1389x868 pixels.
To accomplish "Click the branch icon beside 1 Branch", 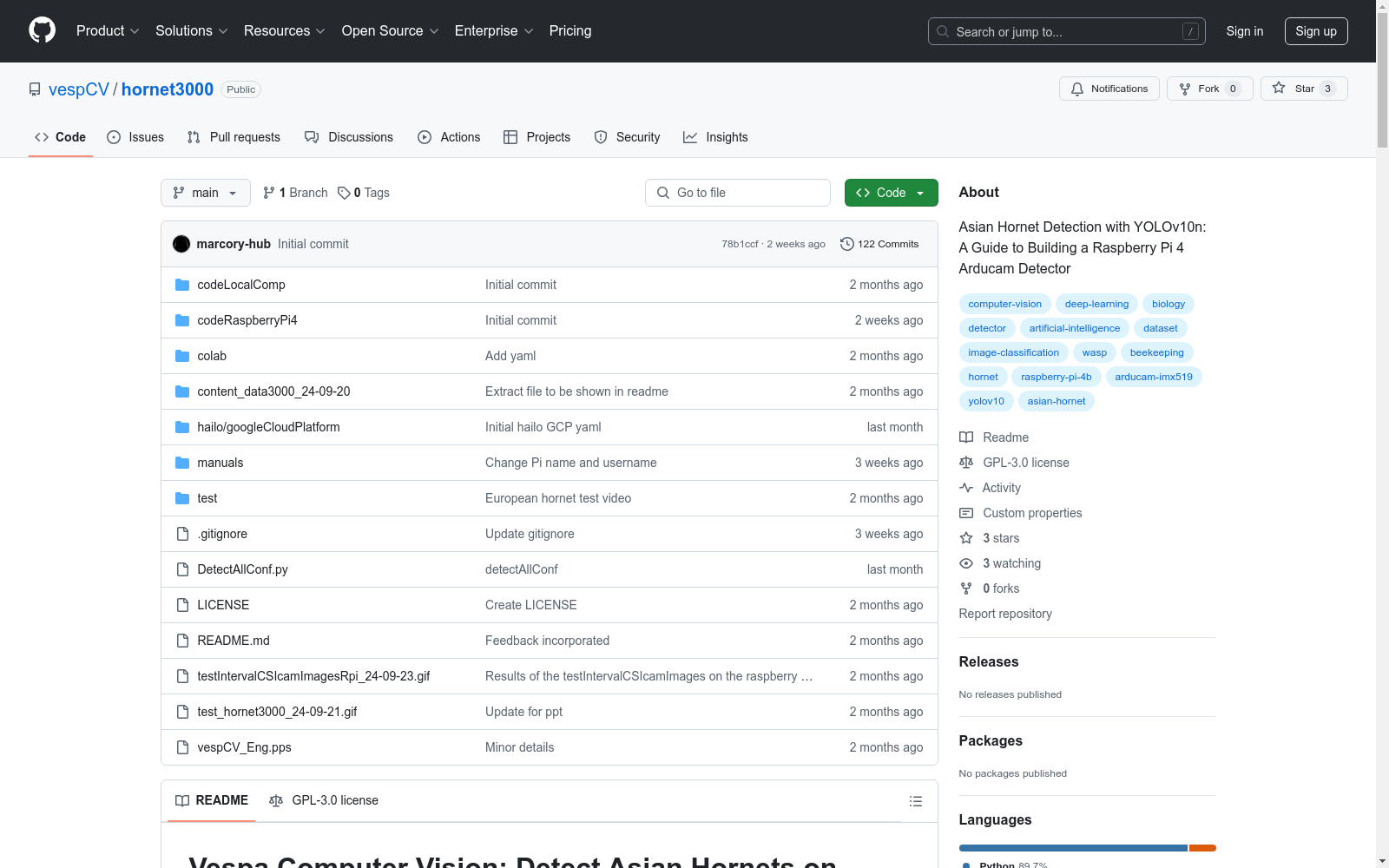I will click(x=269, y=193).
